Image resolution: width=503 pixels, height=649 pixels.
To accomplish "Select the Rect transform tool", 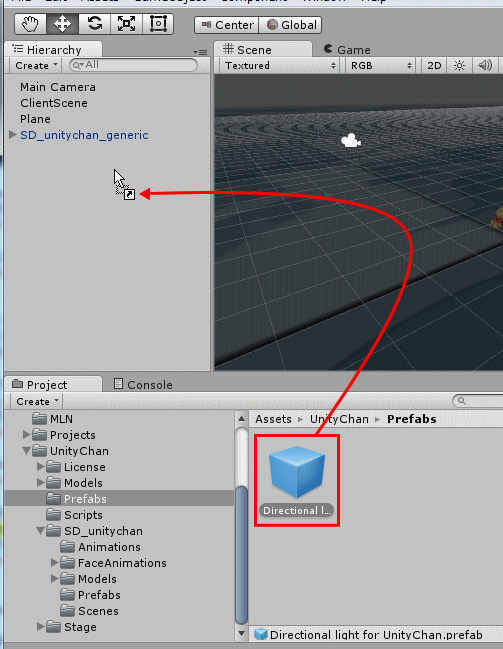I will click(x=158, y=24).
